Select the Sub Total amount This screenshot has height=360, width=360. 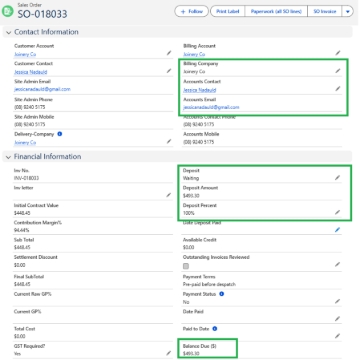[x=22, y=248]
